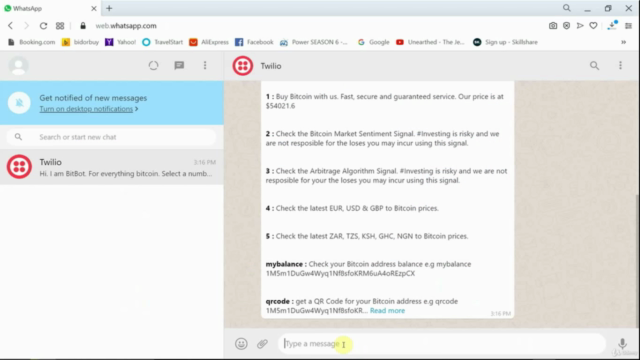Open the Unearthed YouTube bookmark

[430, 42]
